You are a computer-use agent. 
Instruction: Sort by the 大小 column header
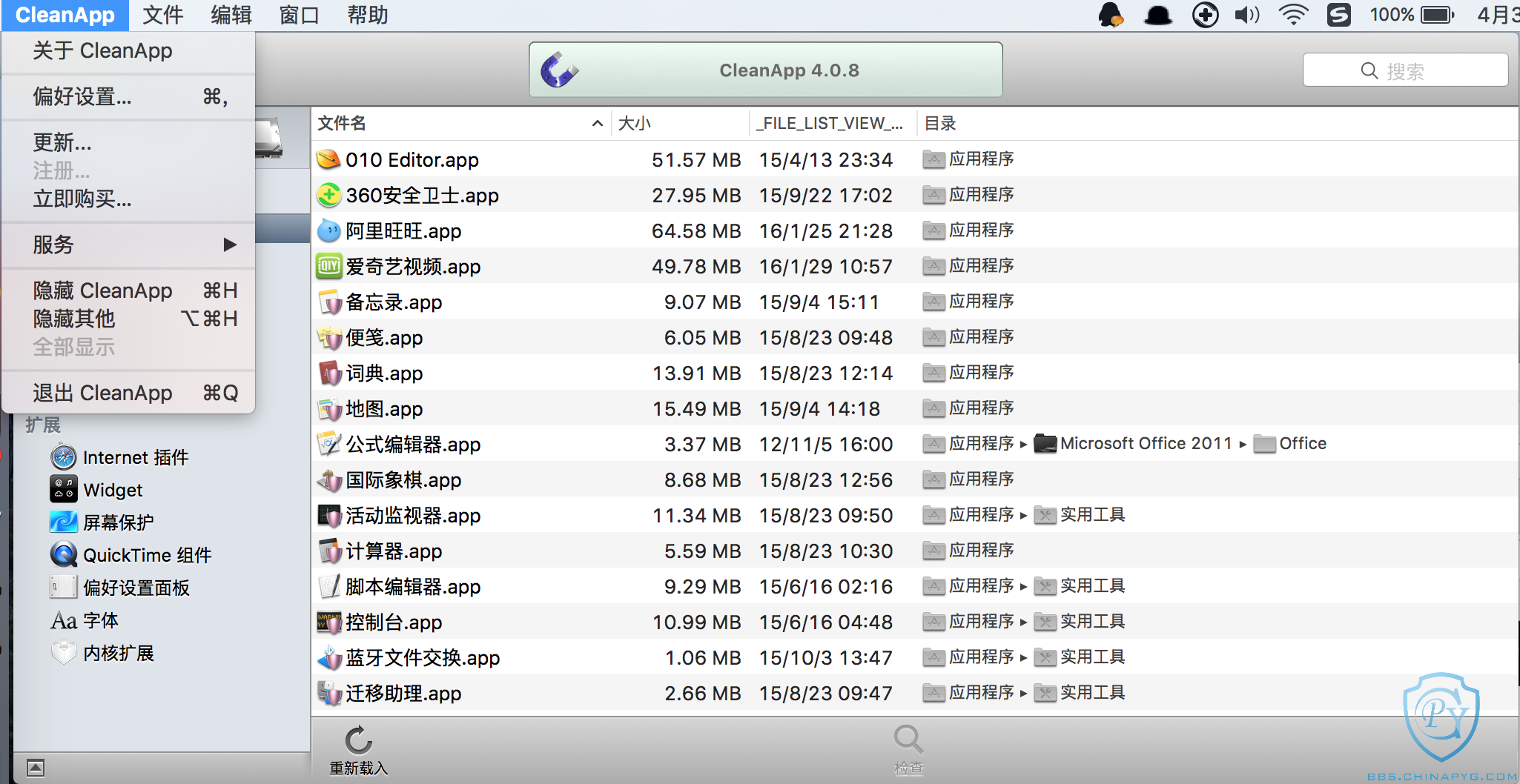pyautogui.click(x=680, y=124)
